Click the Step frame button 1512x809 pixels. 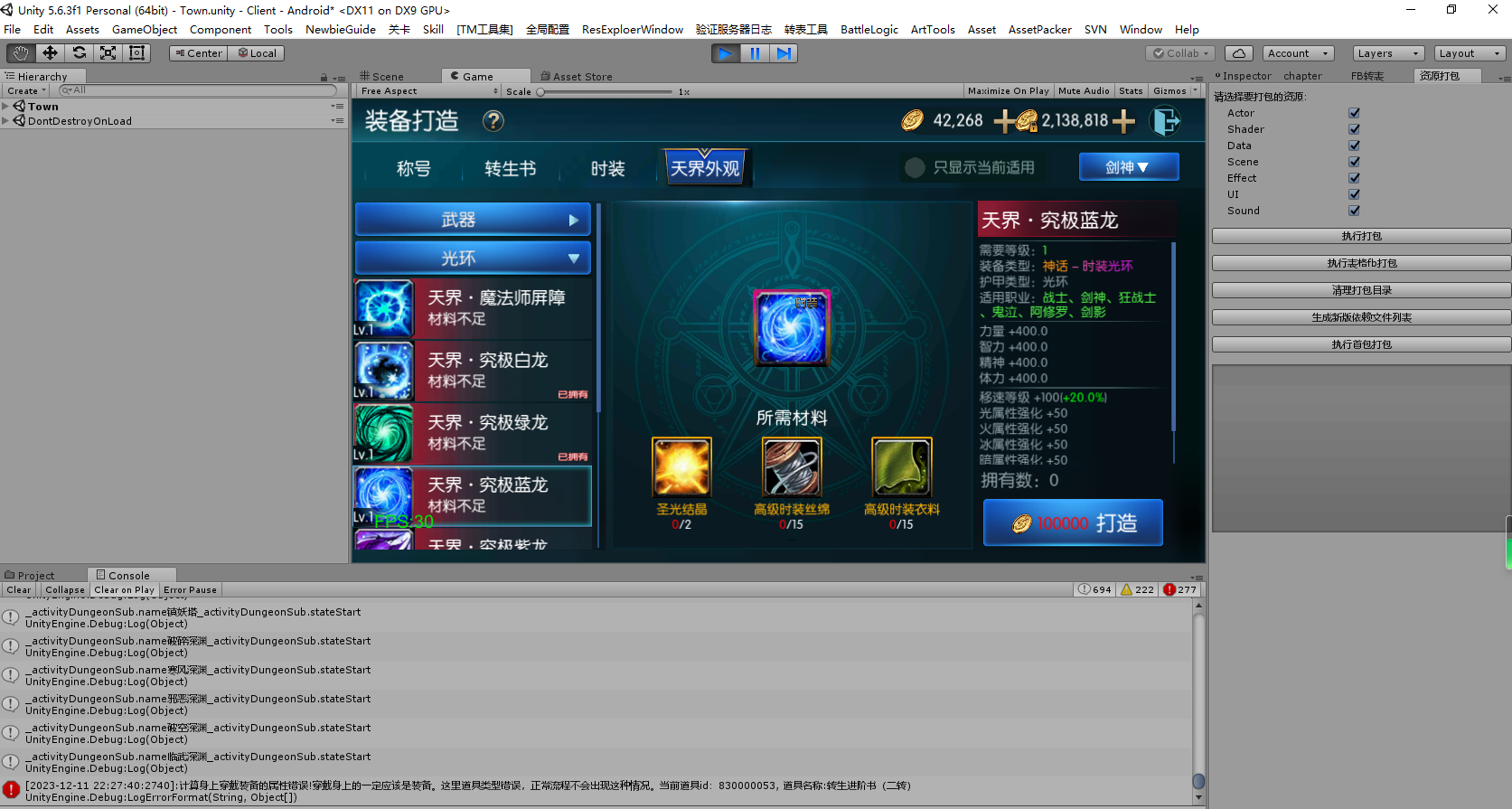[x=784, y=53]
